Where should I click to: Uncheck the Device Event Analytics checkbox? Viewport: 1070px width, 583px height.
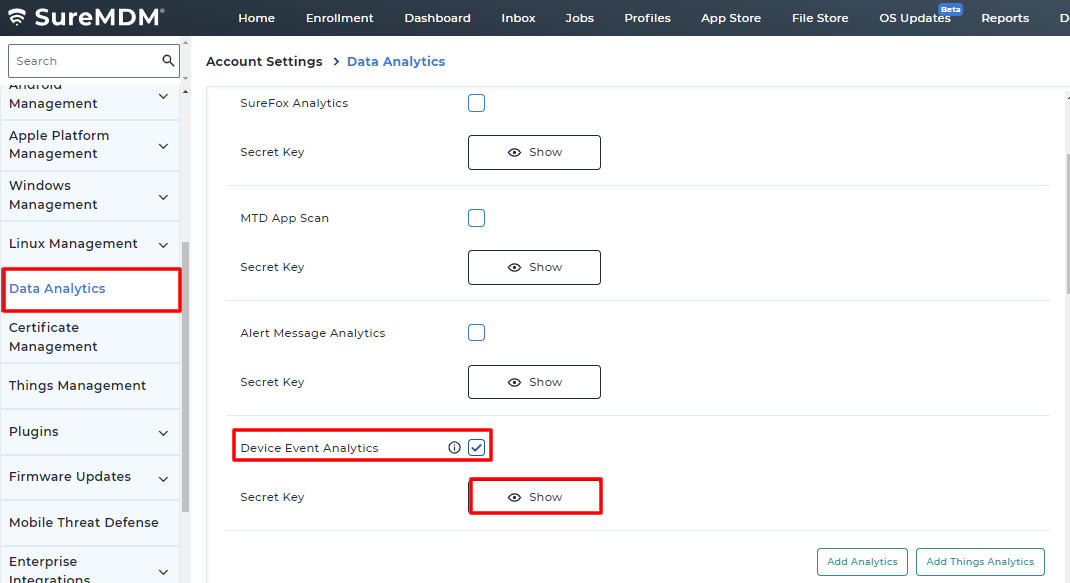point(476,448)
